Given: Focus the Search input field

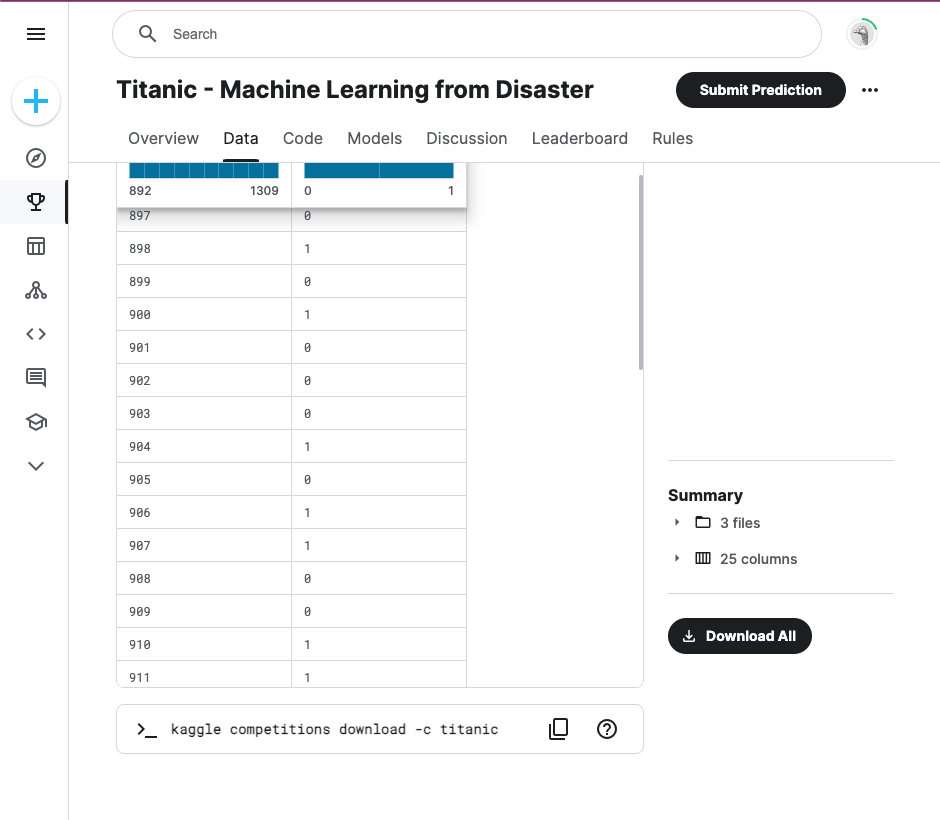Looking at the screenshot, I should pos(467,34).
